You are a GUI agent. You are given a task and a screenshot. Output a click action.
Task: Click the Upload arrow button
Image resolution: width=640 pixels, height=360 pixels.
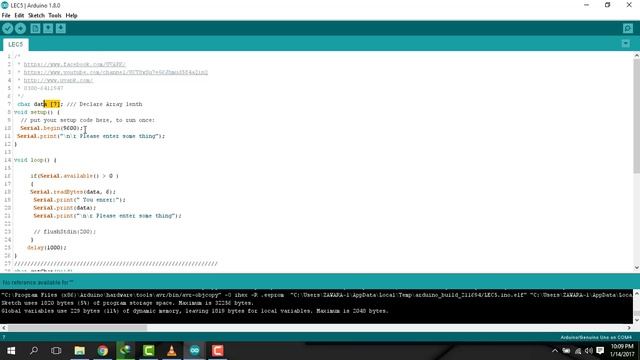click(x=20, y=28)
